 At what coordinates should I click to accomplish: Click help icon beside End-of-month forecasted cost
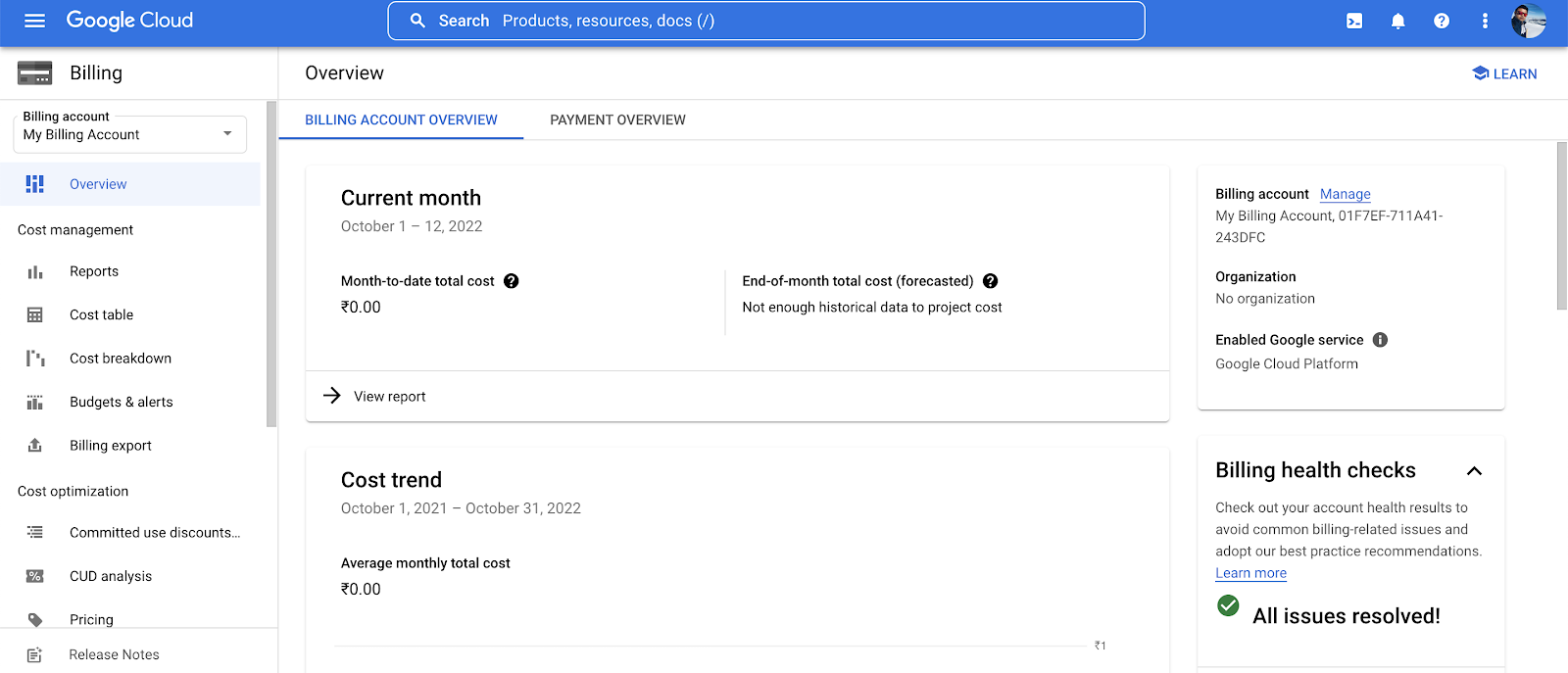[991, 281]
